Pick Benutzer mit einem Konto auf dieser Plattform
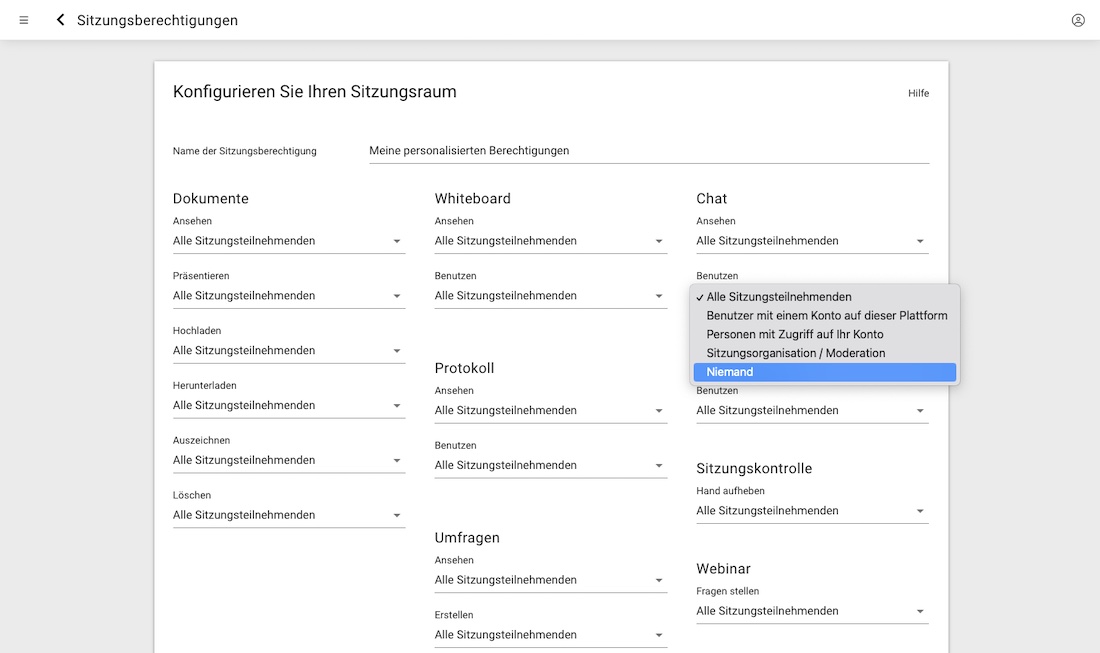This screenshot has height=653, width=1100. [x=824, y=315]
